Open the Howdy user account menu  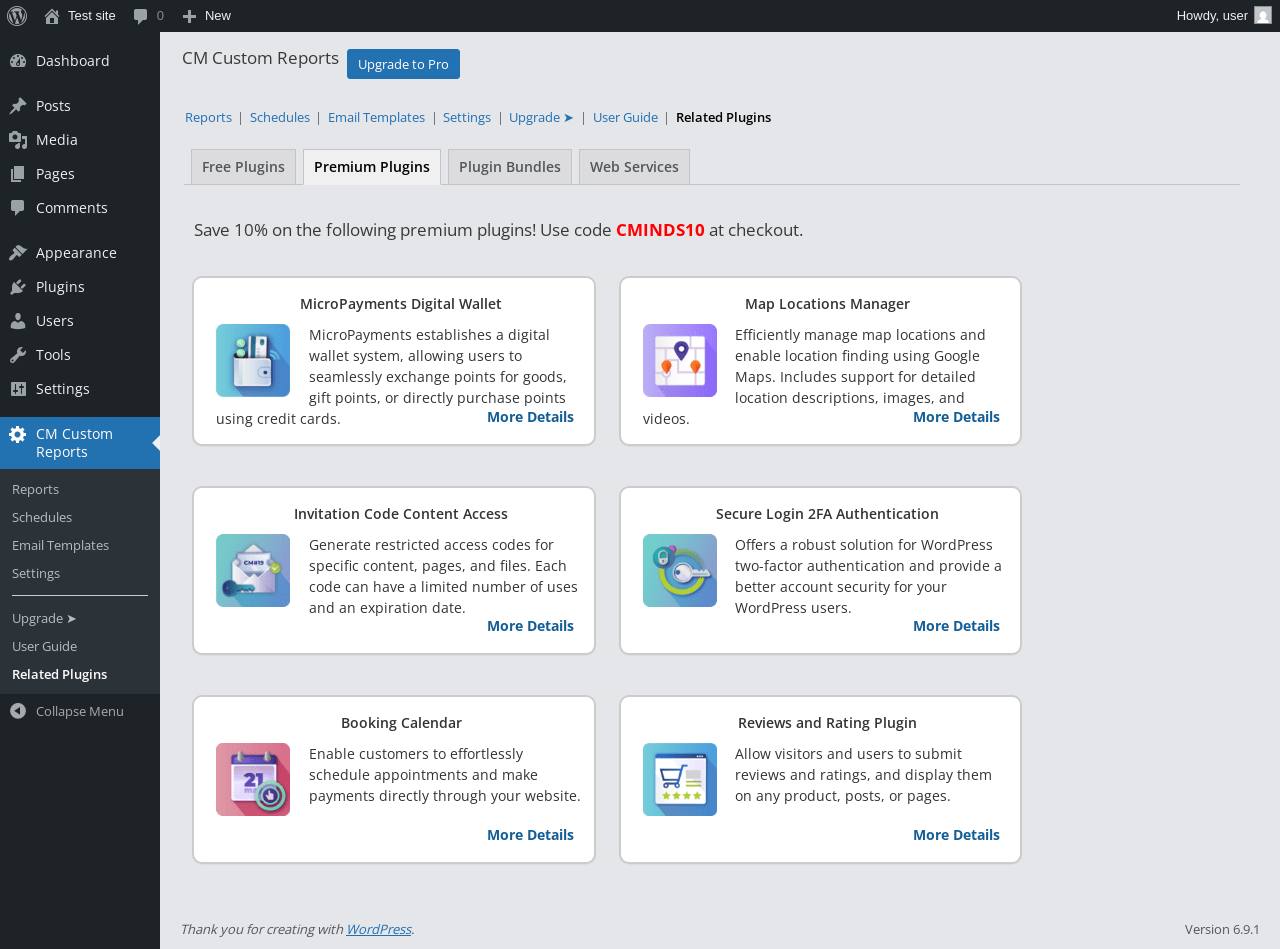(1223, 16)
